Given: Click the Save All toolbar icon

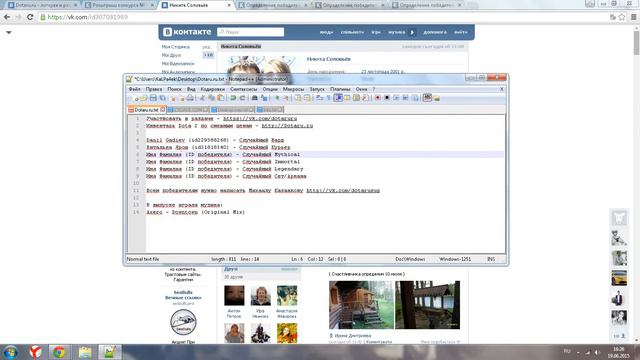Looking at the screenshot, I should click(x=162, y=98).
